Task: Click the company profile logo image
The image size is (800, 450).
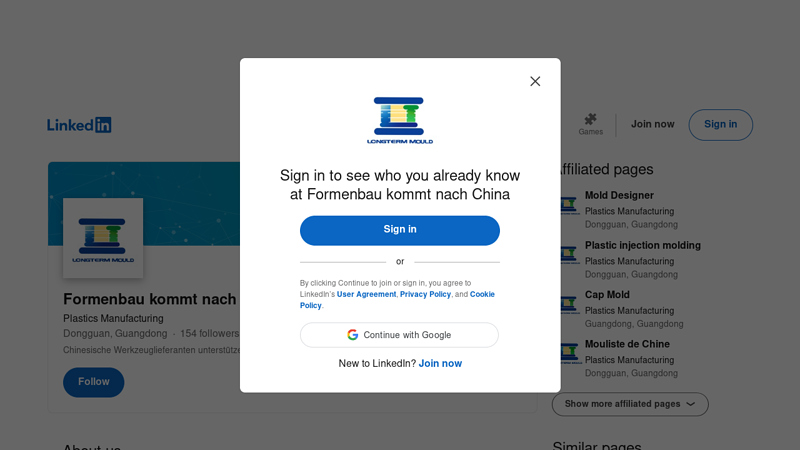Action: 103,238
